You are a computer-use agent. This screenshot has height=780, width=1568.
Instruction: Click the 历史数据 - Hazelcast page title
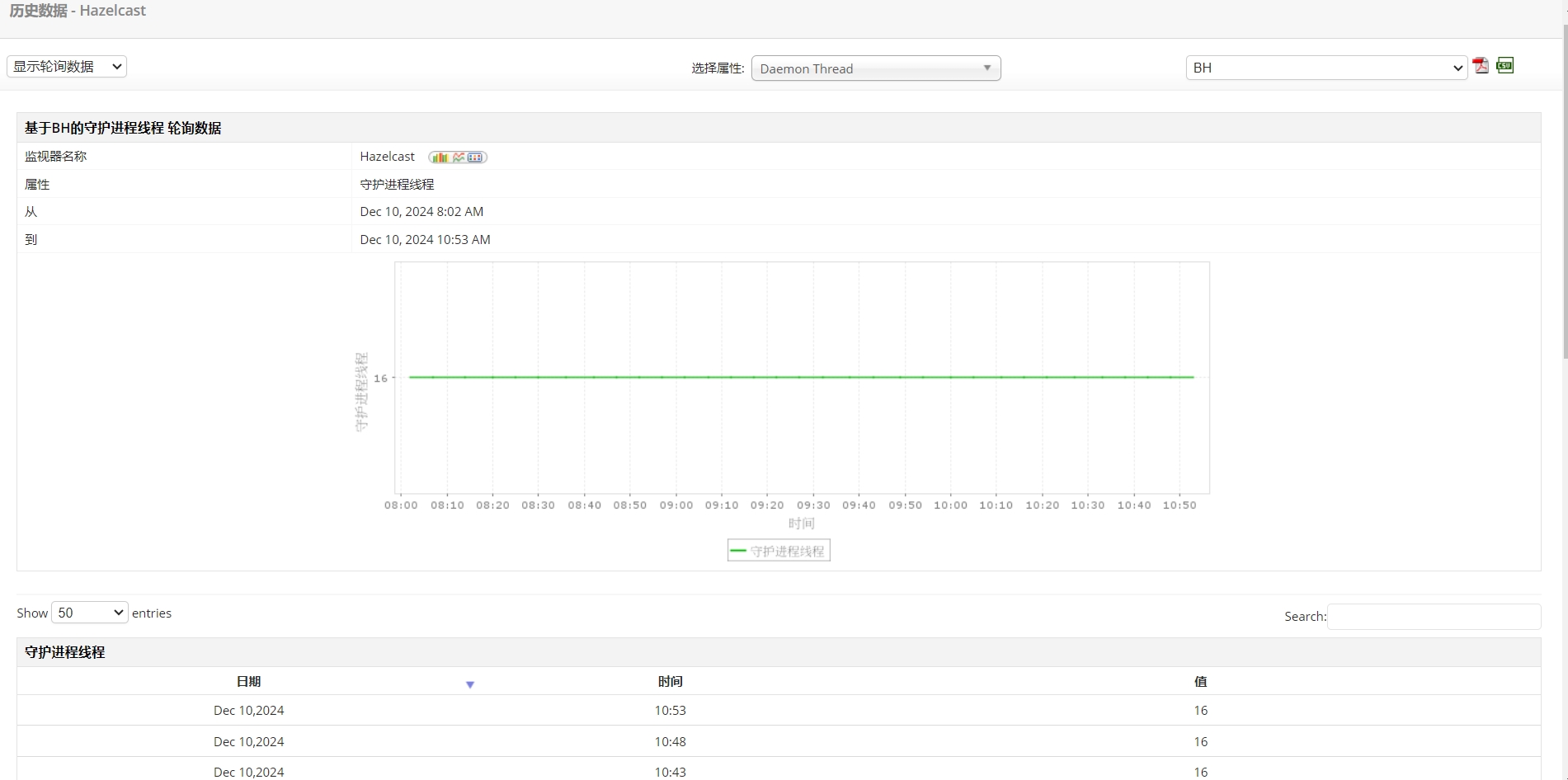(78, 11)
